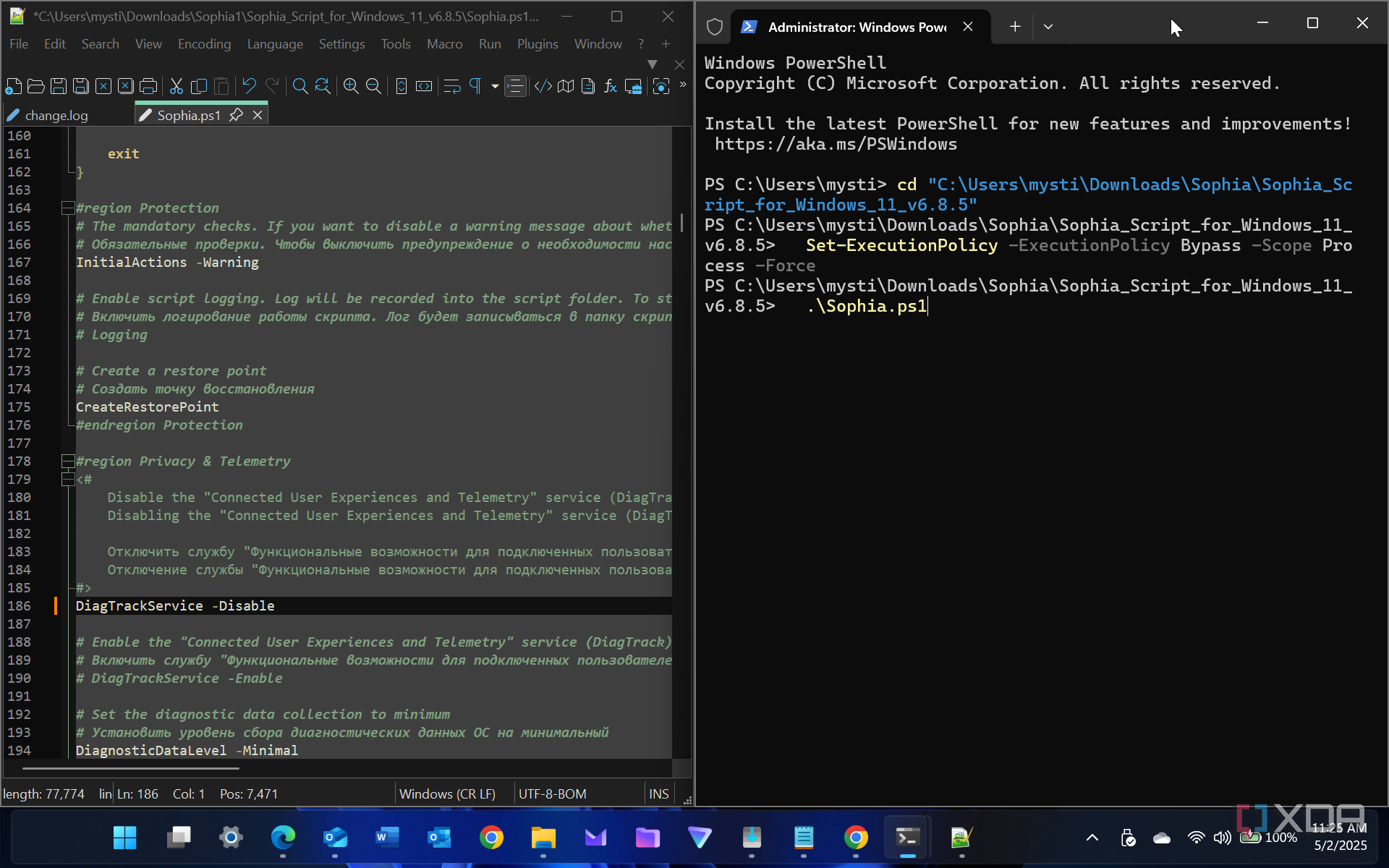Image resolution: width=1389 pixels, height=868 pixels.
Task: Open File Explorer from the taskbar
Action: pos(543,838)
